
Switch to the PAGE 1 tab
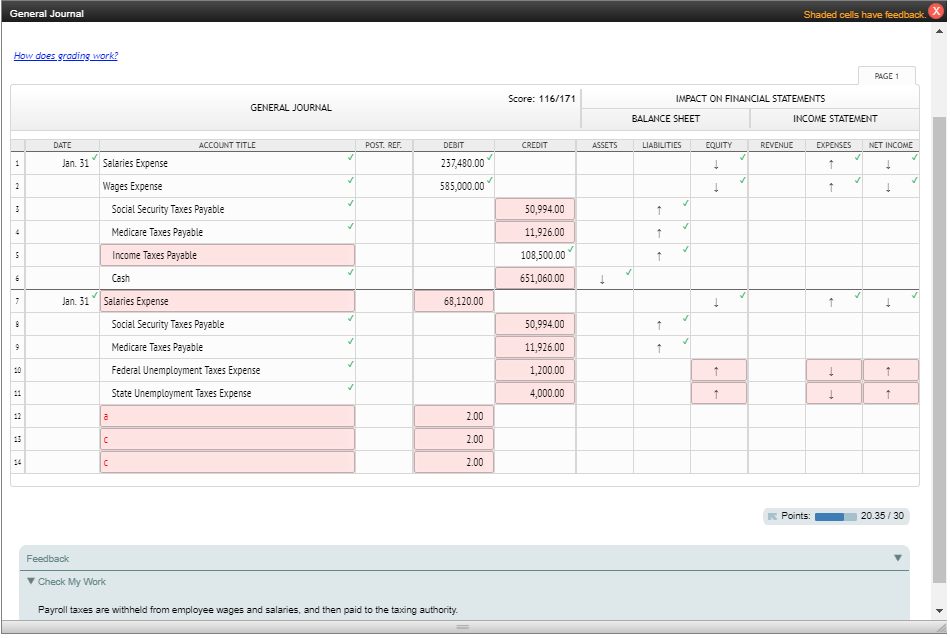click(886, 76)
